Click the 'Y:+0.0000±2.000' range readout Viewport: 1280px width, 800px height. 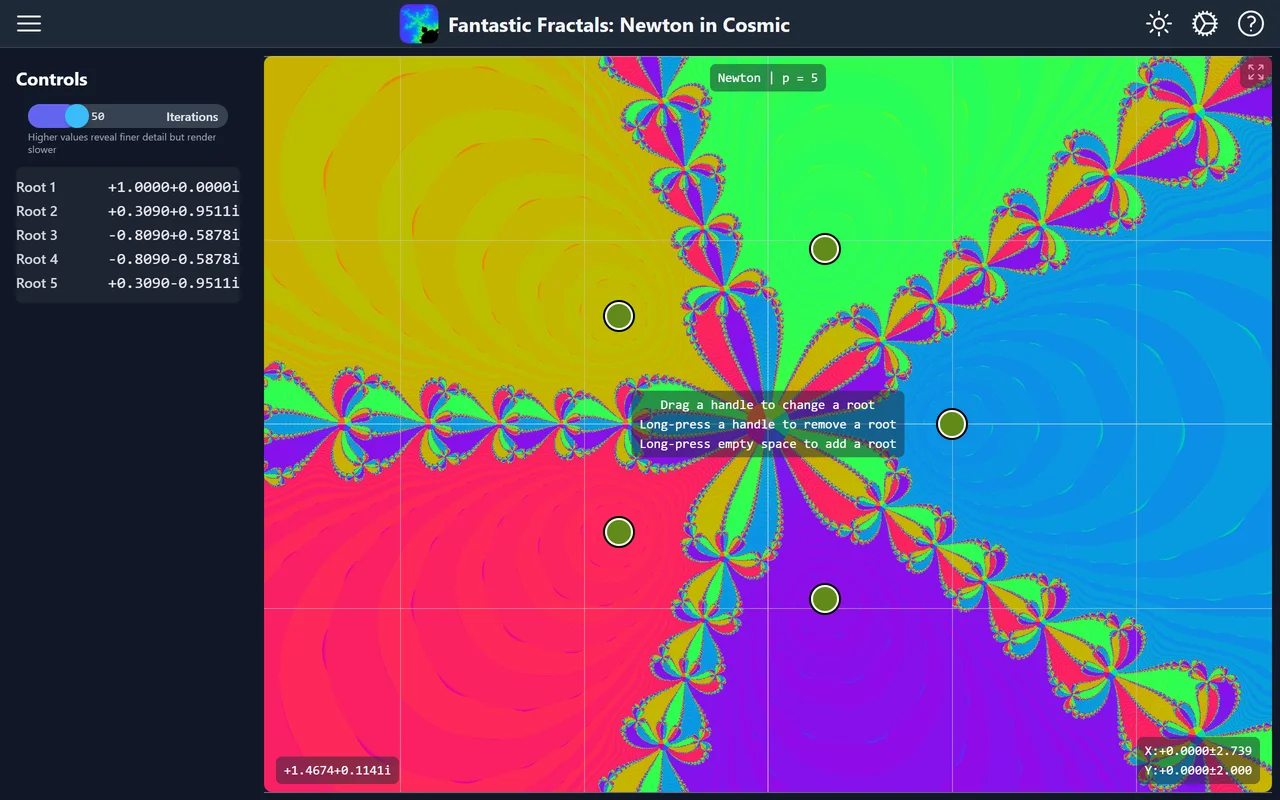[1198, 770]
